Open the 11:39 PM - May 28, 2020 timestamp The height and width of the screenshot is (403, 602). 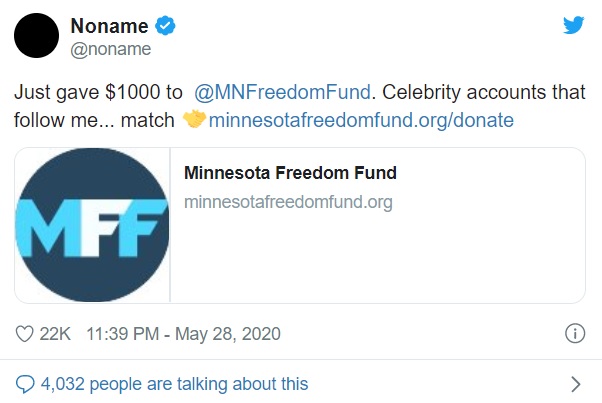tap(184, 334)
